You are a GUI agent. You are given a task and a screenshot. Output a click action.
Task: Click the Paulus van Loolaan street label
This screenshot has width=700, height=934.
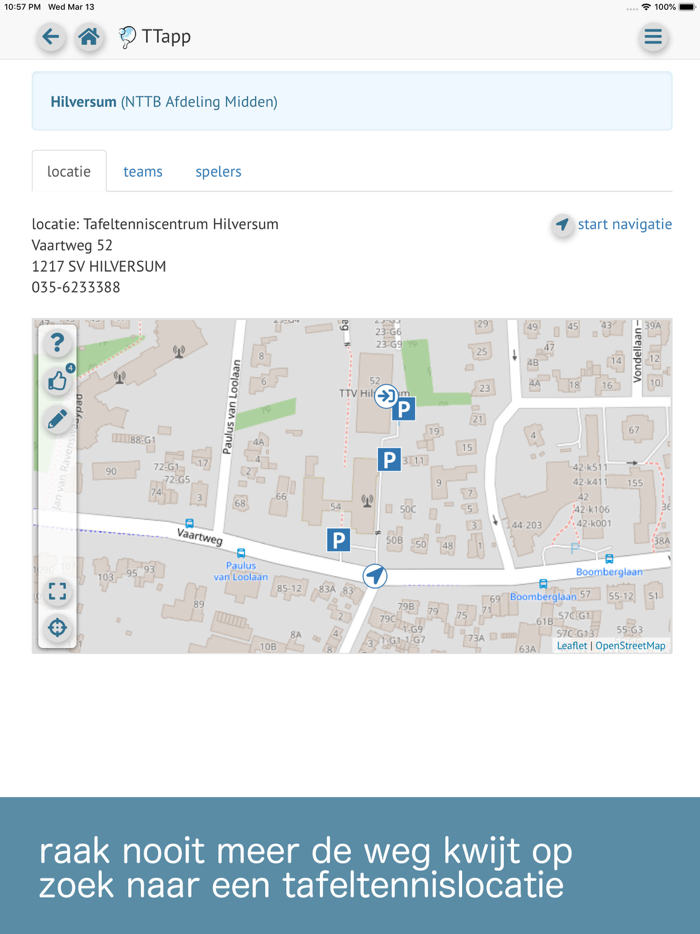pyautogui.click(x=231, y=407)
